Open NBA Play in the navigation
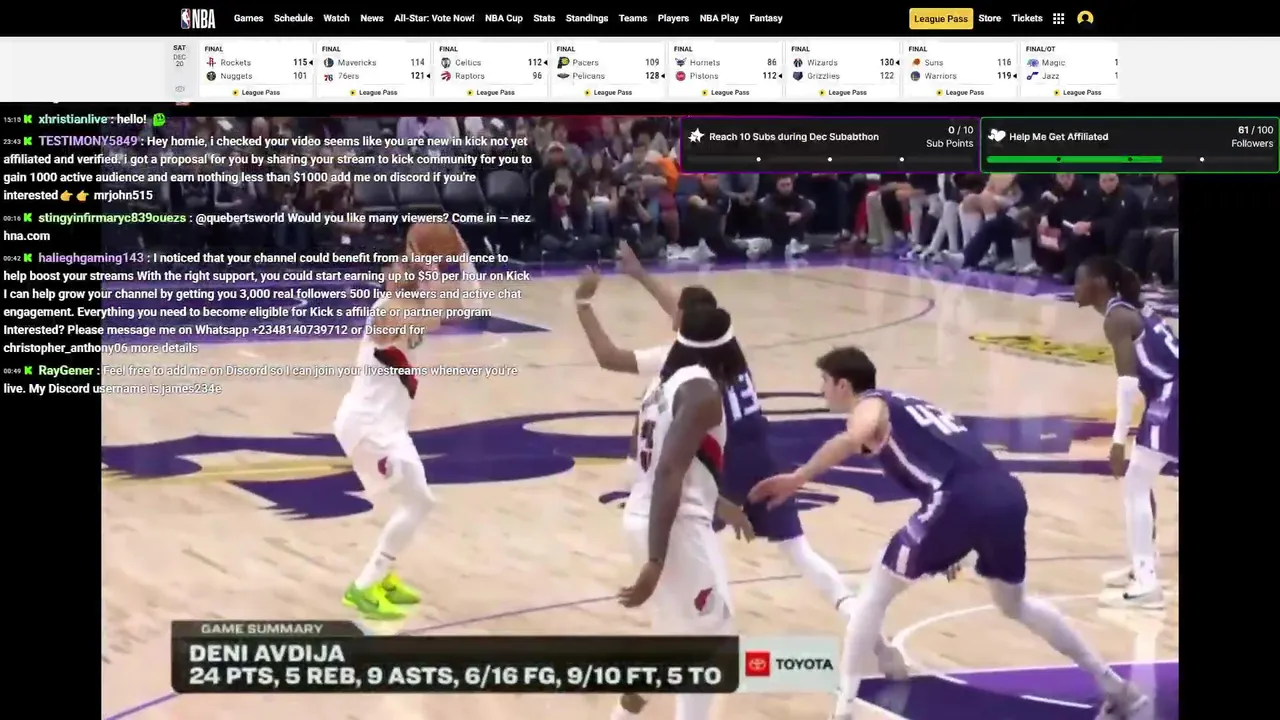Screen dimensions: 1280x720 tap(719, 18)
